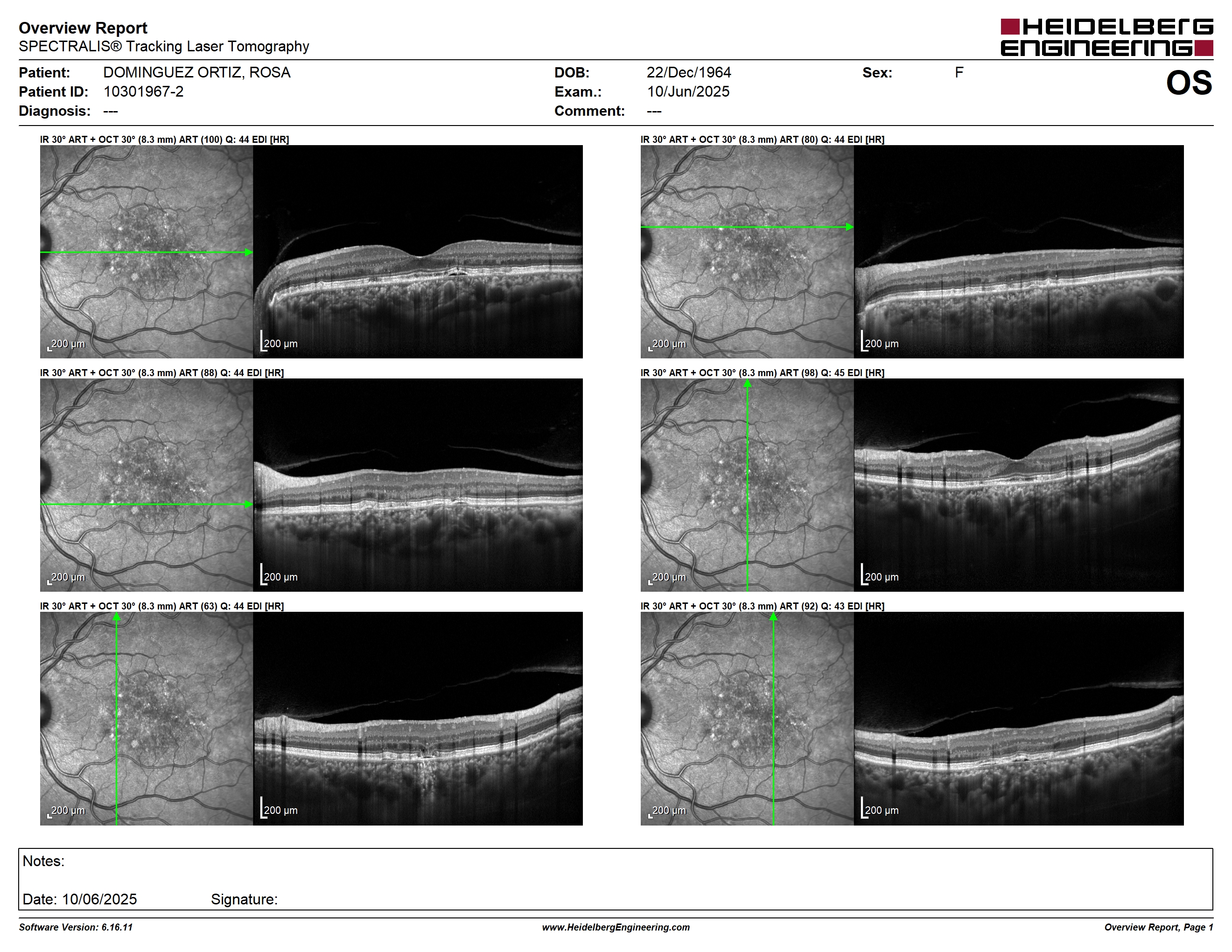This screenshot has height=952, width=1232.
Task: Click the Overview Report, Page 1 footer
Action: [1159, 927]
